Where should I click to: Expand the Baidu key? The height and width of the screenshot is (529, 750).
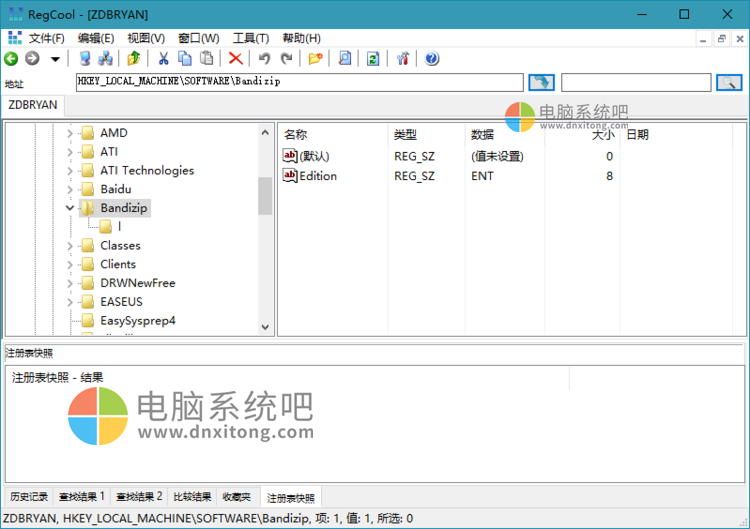(x=70, y=189)
